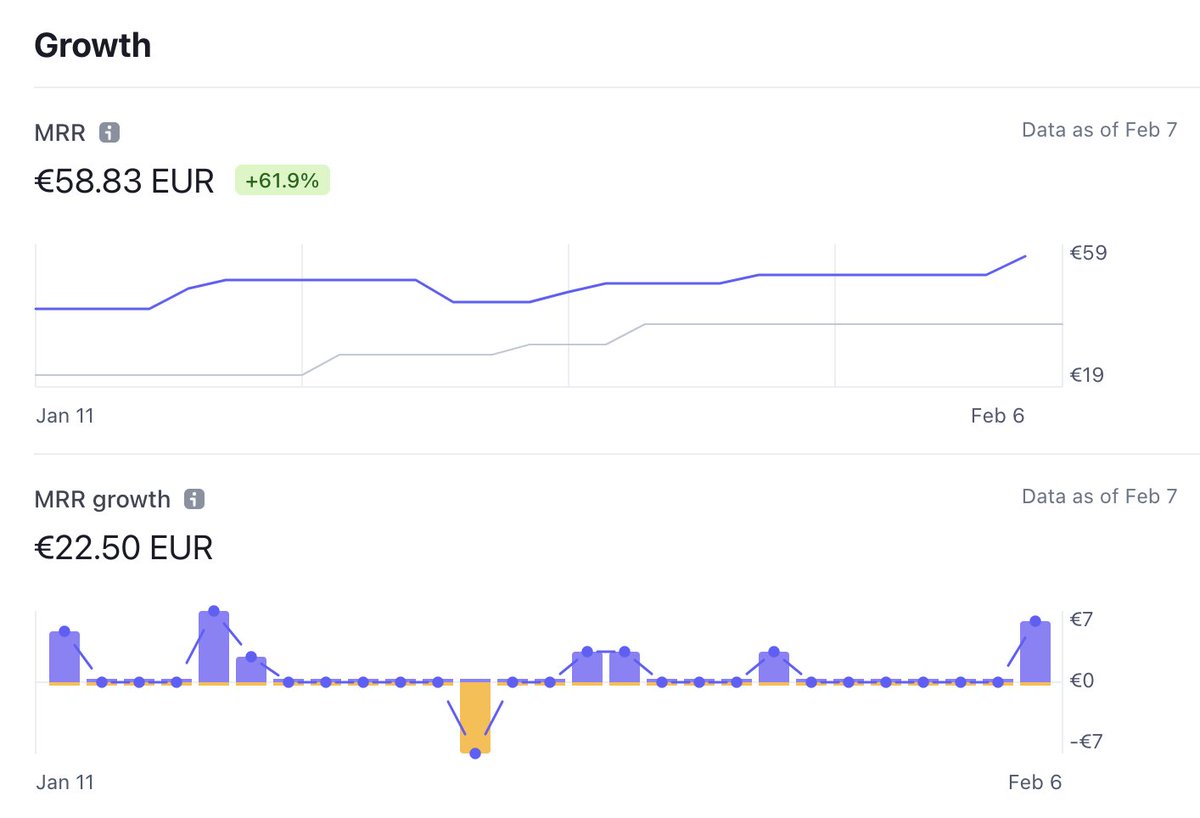Click the MRR growth label text
Image resolution: width=1200 pixels, height=818 pixels.
[103, 499]
